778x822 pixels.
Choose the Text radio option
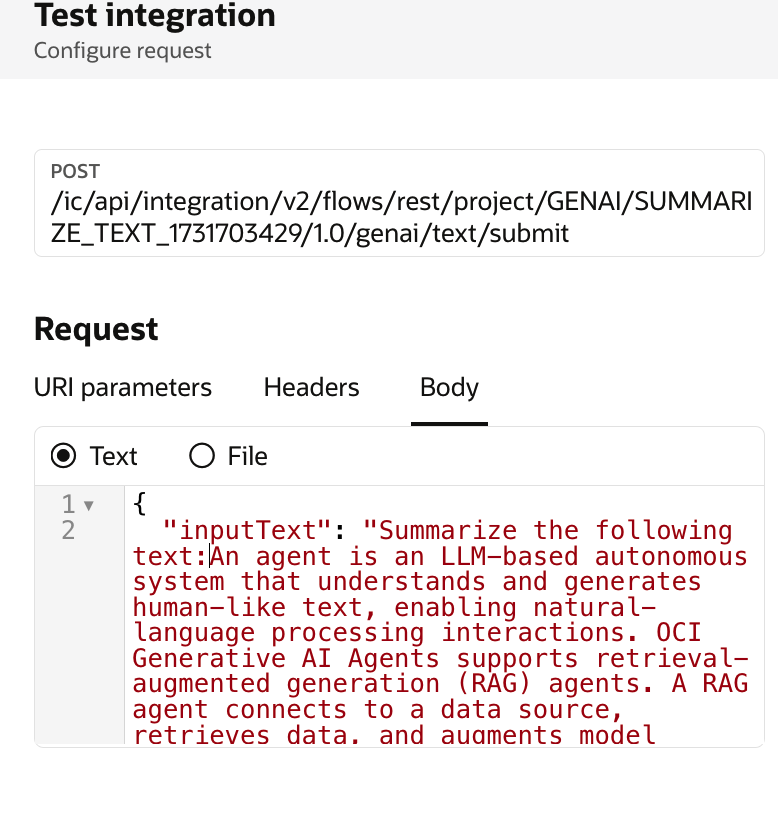[64, 457]
